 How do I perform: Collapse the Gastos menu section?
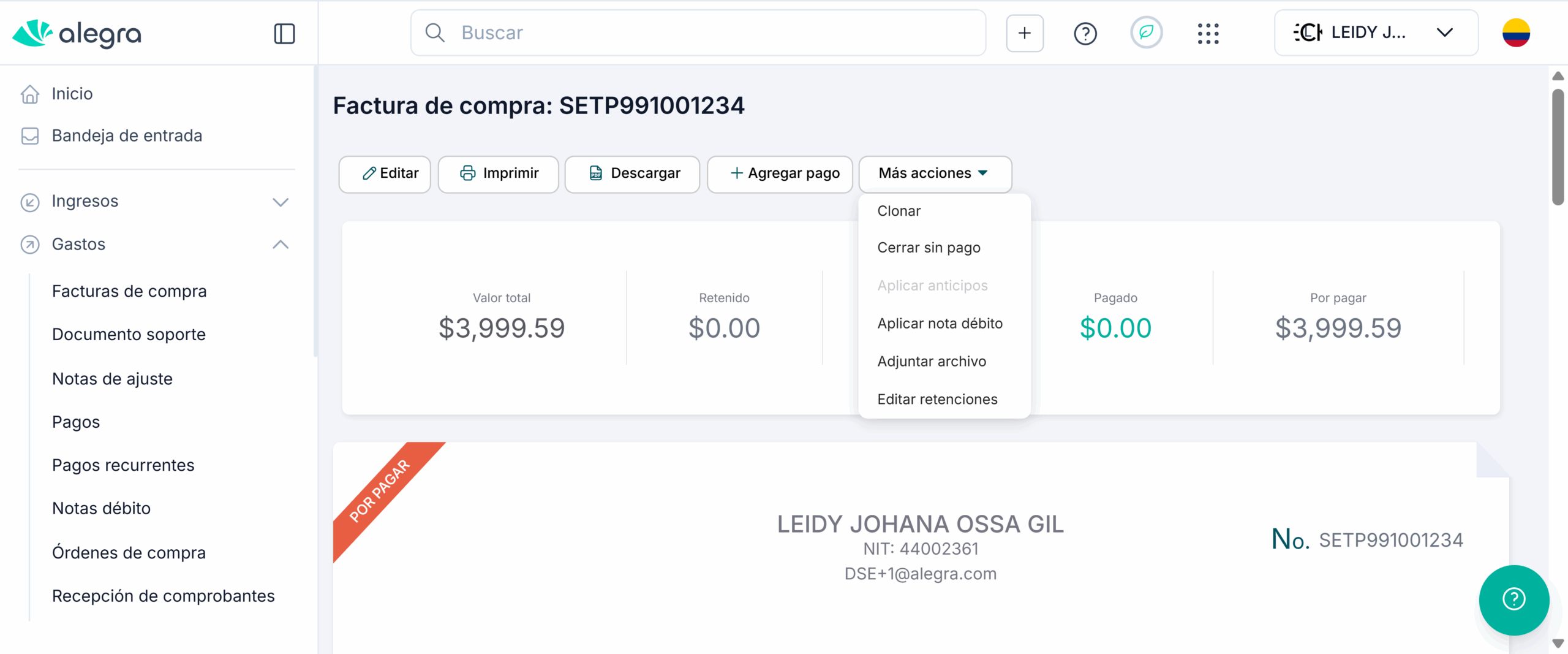point(280,245)
